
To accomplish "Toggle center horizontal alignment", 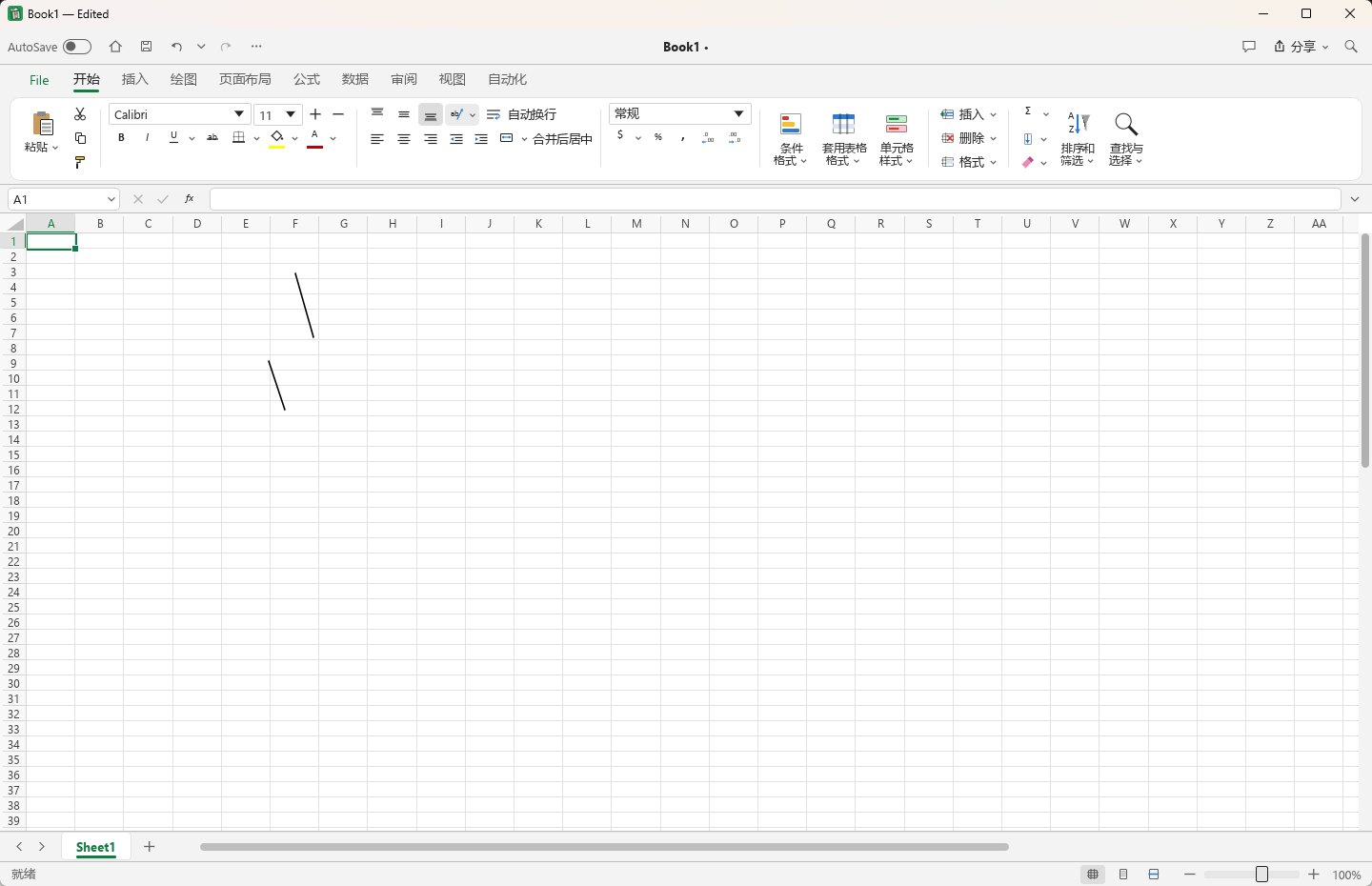I will (x=404, y=139).
